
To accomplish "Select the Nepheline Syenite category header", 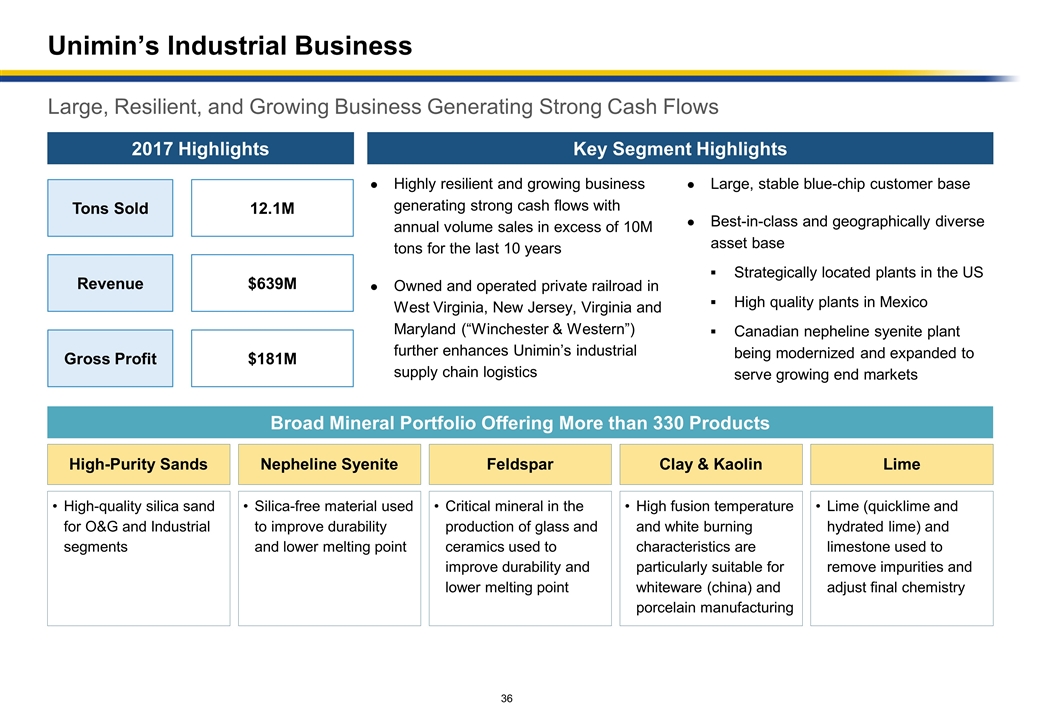I will tap(329, 464).
